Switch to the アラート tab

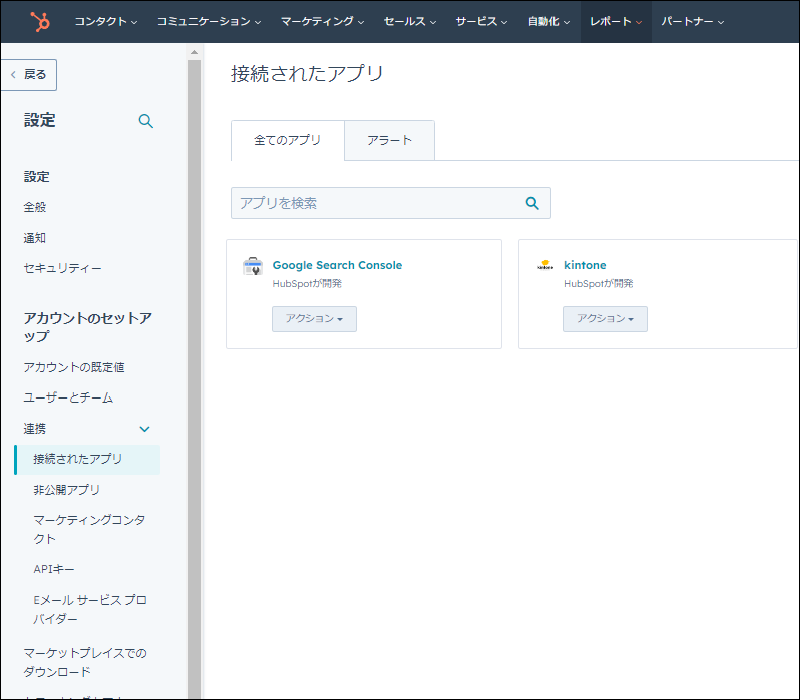[x=389, y=140]
